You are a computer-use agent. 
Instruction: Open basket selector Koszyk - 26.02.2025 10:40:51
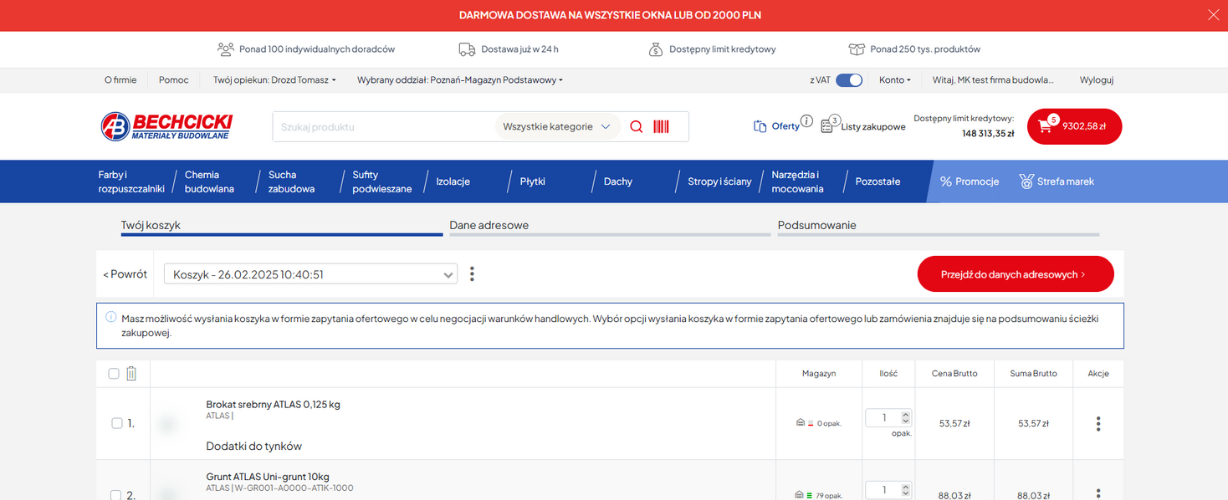(311, 274)
